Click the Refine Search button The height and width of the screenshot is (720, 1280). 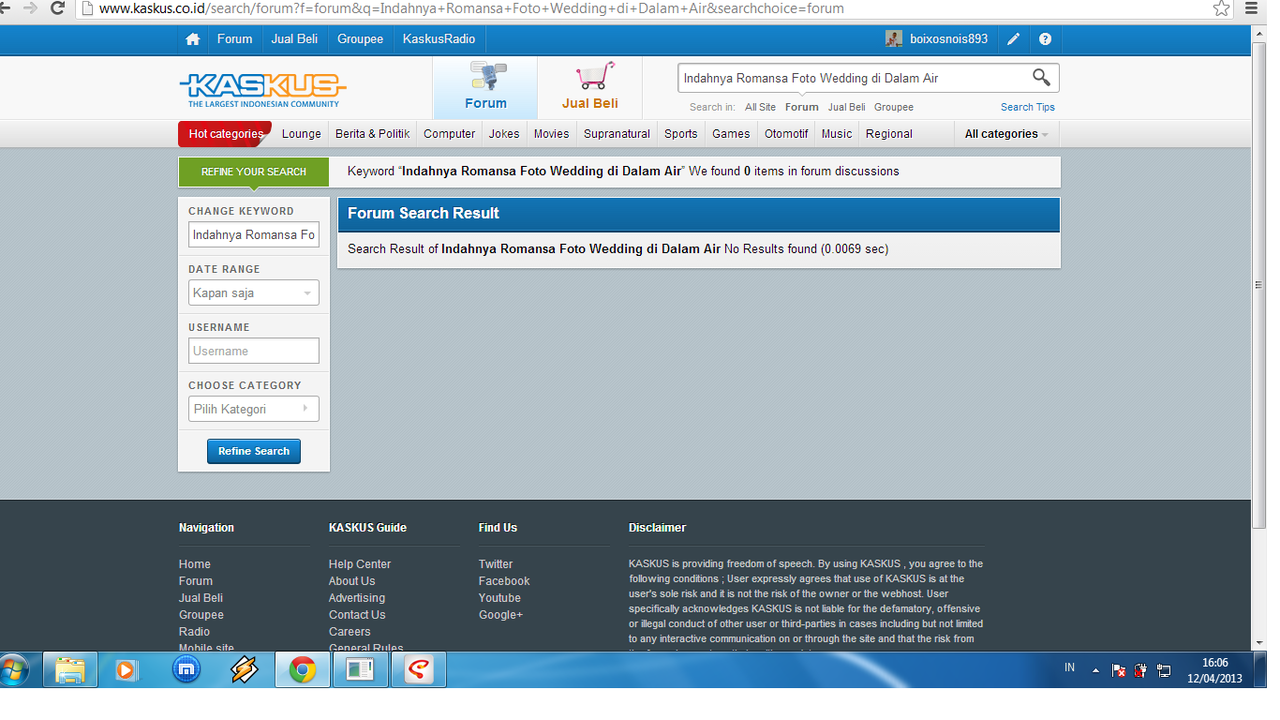pyautogui.click(x=254, y=451)
